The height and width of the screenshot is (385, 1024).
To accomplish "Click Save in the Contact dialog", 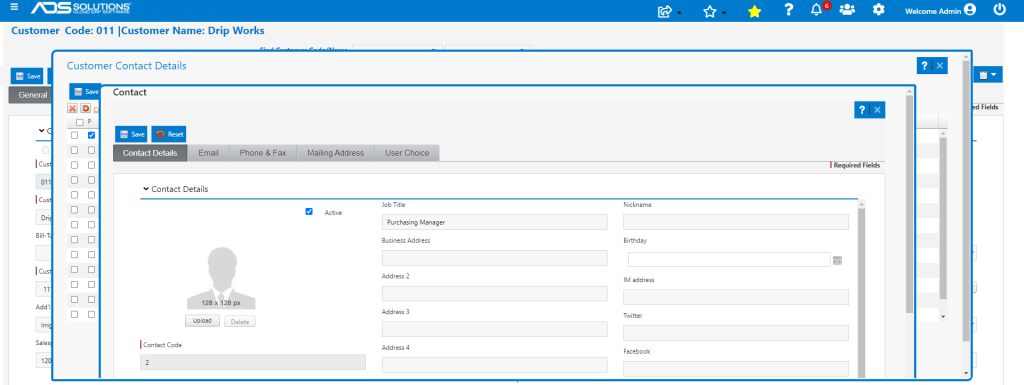I will click(x=131, y=134).
